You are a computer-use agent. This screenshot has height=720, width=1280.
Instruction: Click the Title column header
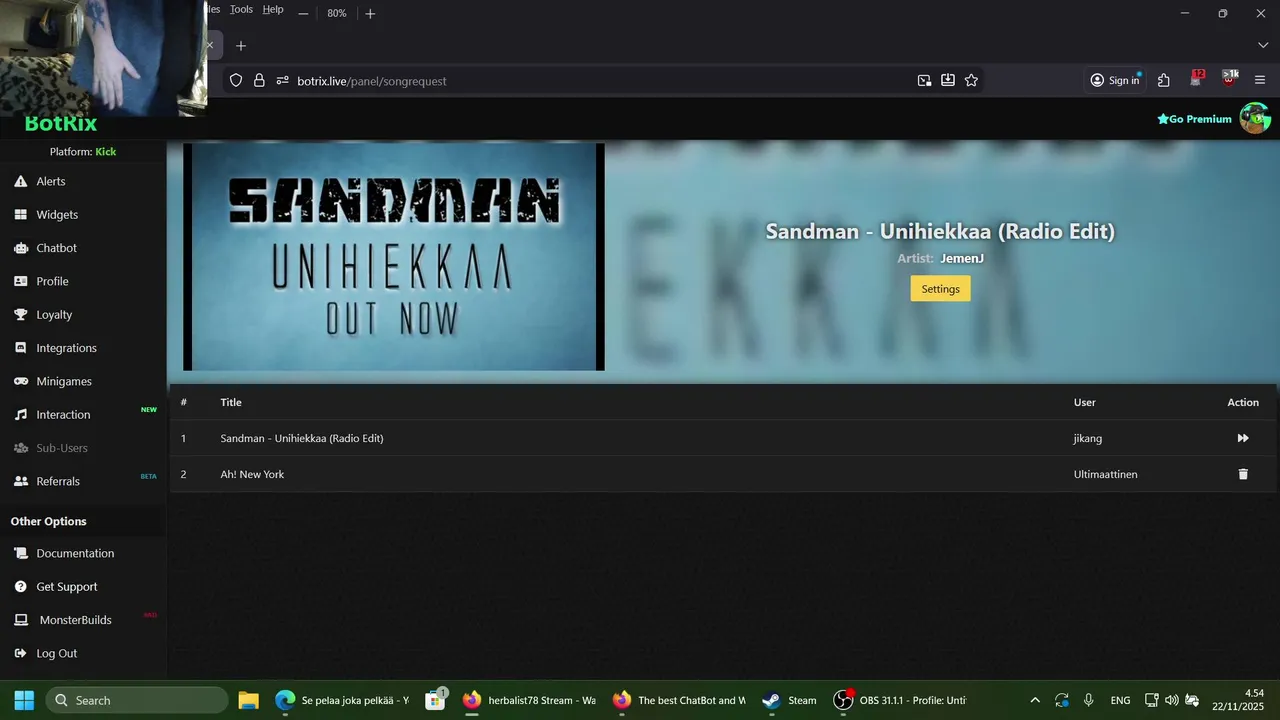[231, 402]
